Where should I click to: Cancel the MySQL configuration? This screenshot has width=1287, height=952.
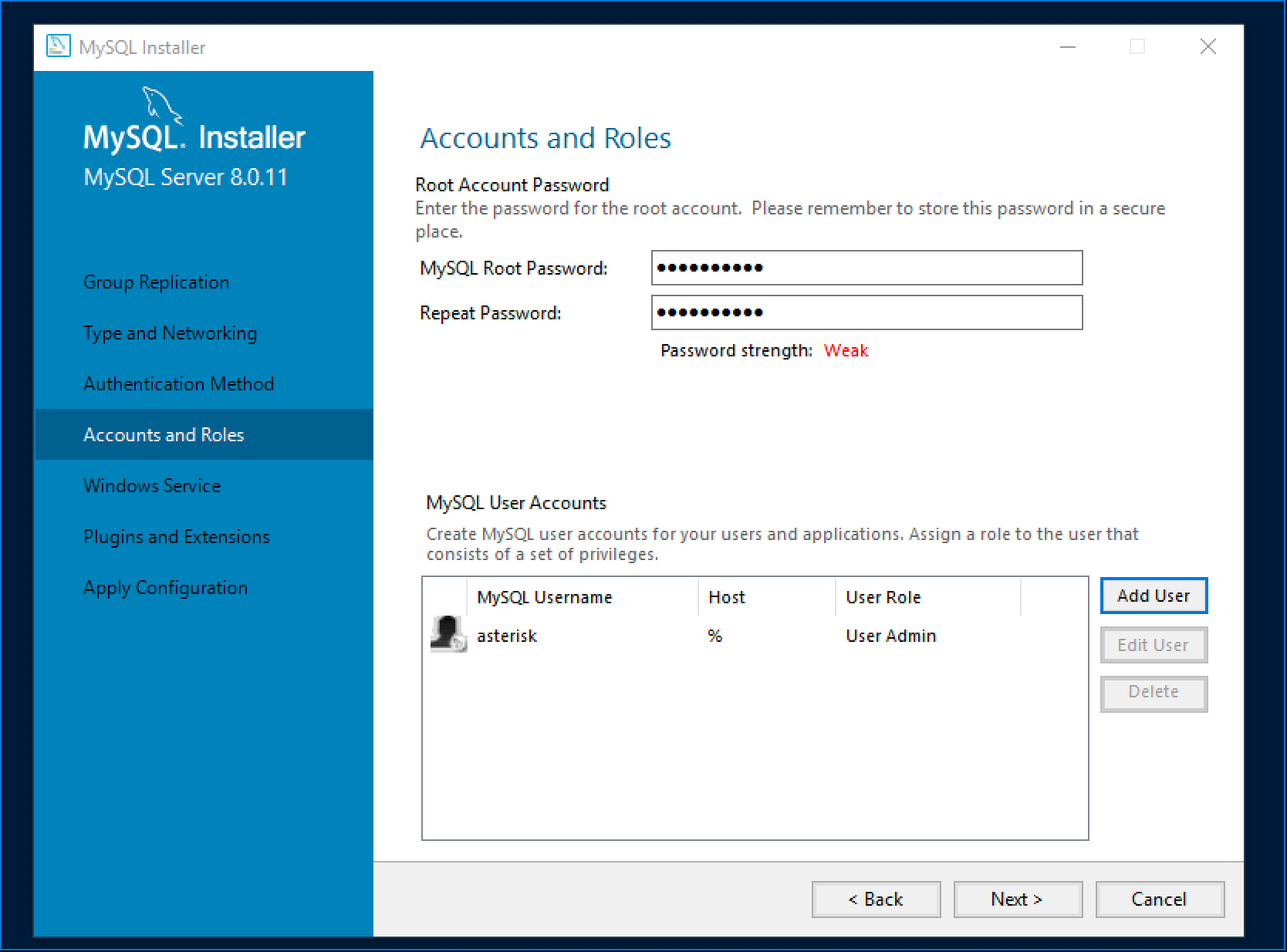(1159, 900)
